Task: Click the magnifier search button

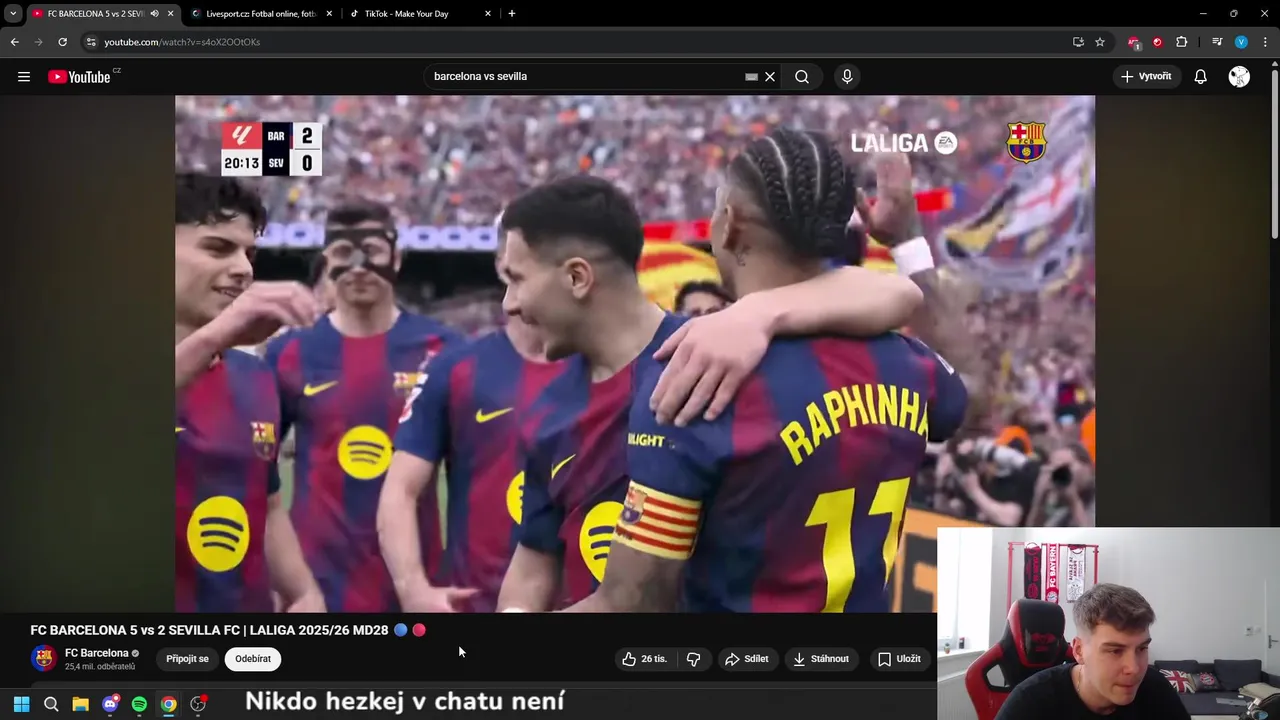Action: (802, 77)
